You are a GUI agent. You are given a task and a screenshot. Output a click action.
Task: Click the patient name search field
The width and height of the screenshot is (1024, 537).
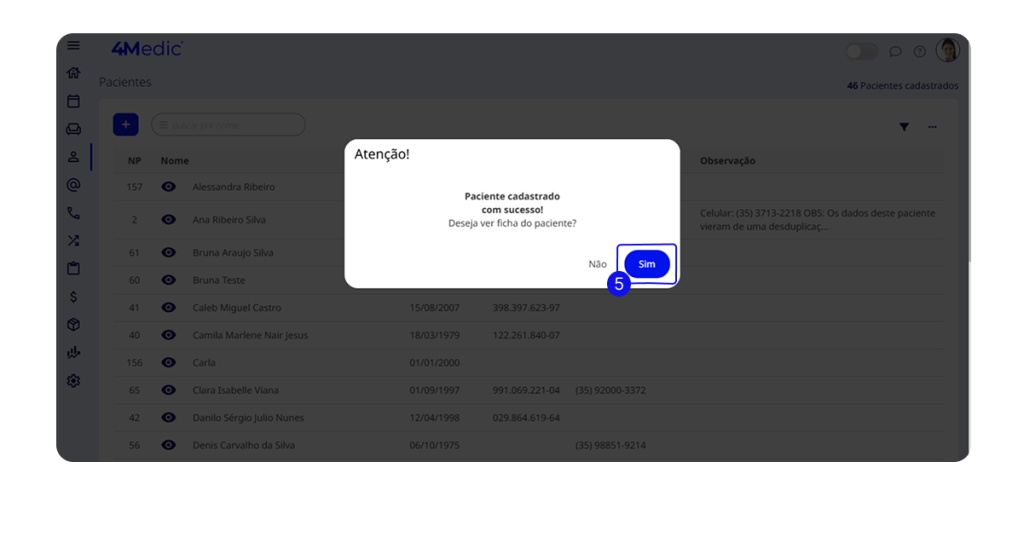tap(228, 125)
